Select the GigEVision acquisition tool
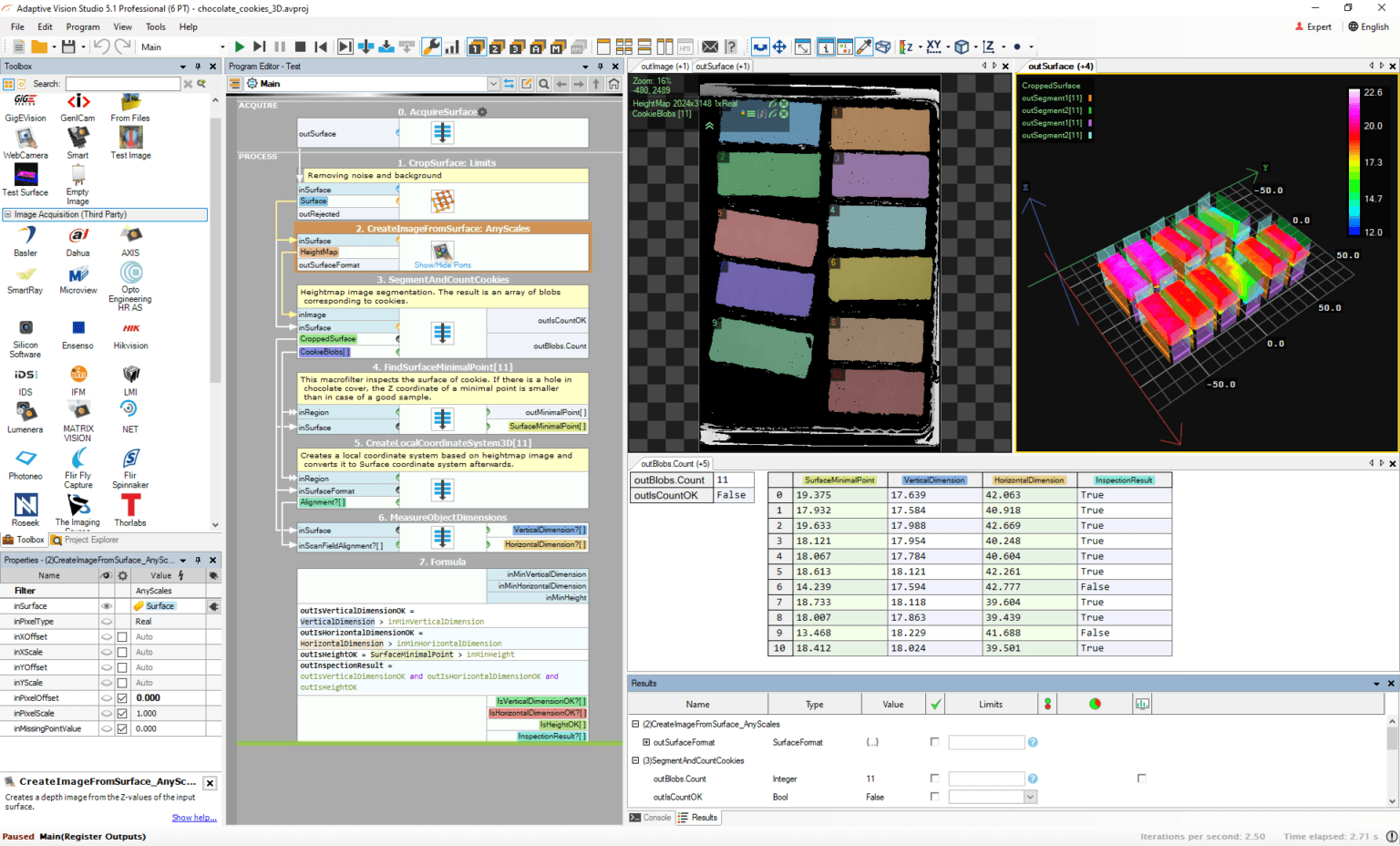 click(25, 108)
